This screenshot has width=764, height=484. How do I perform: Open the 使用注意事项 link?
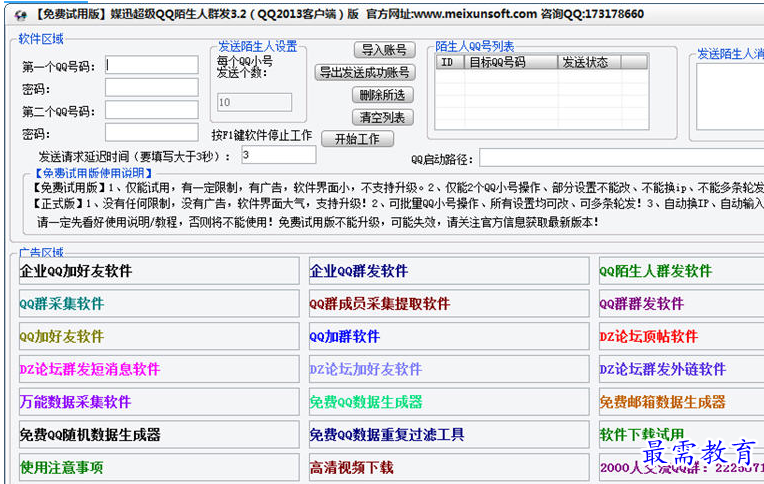click(159, 467)
